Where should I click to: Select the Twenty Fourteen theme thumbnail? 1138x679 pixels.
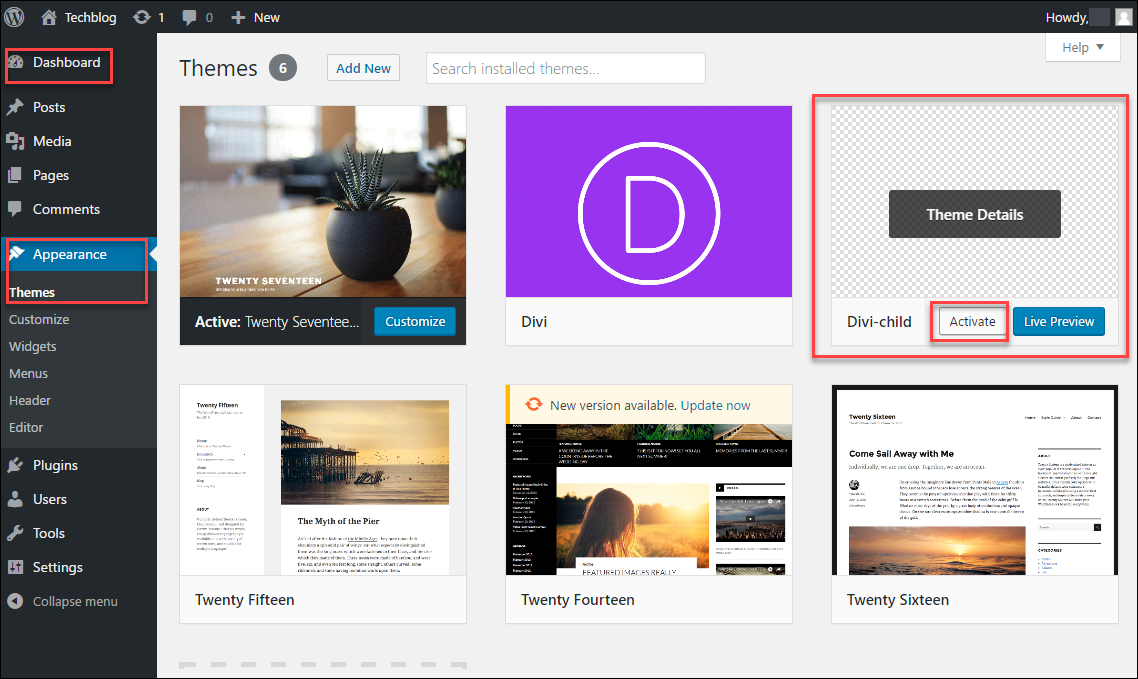click(x=649, y=500)
